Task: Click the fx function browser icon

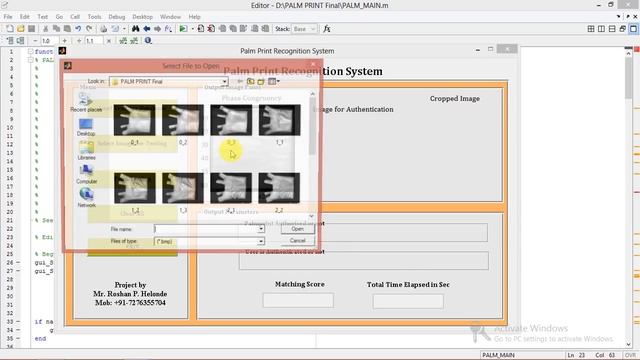Action: pyautogui.click(x=327, y=29)
